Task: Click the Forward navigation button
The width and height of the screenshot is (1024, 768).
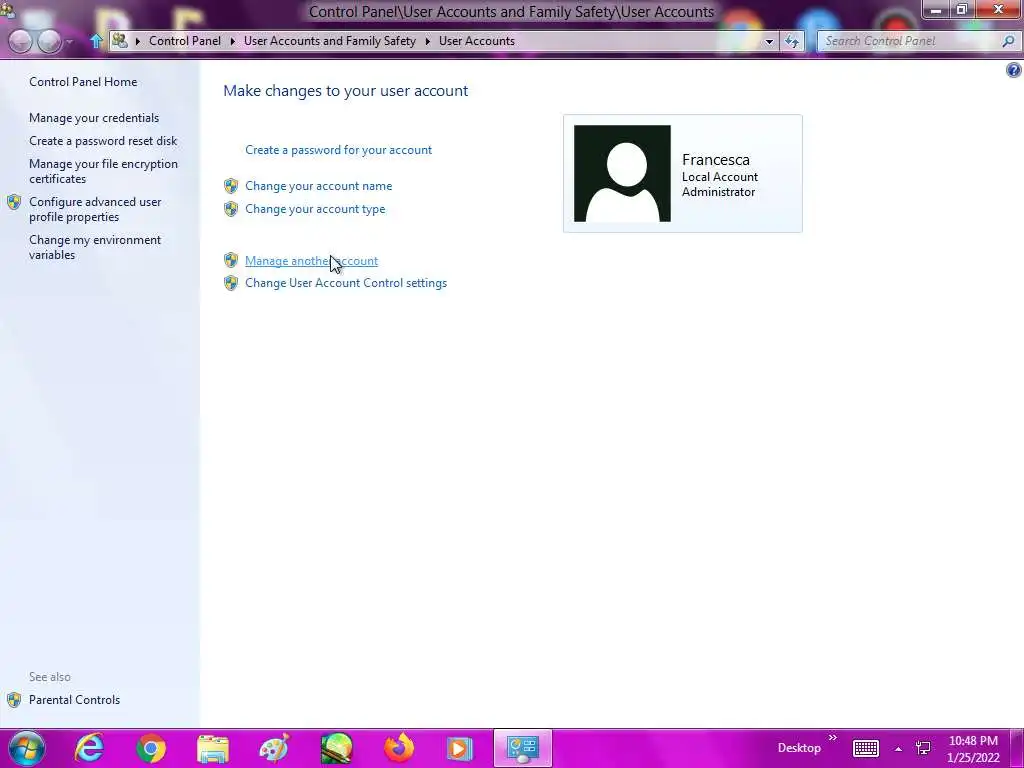Action: 49,41
